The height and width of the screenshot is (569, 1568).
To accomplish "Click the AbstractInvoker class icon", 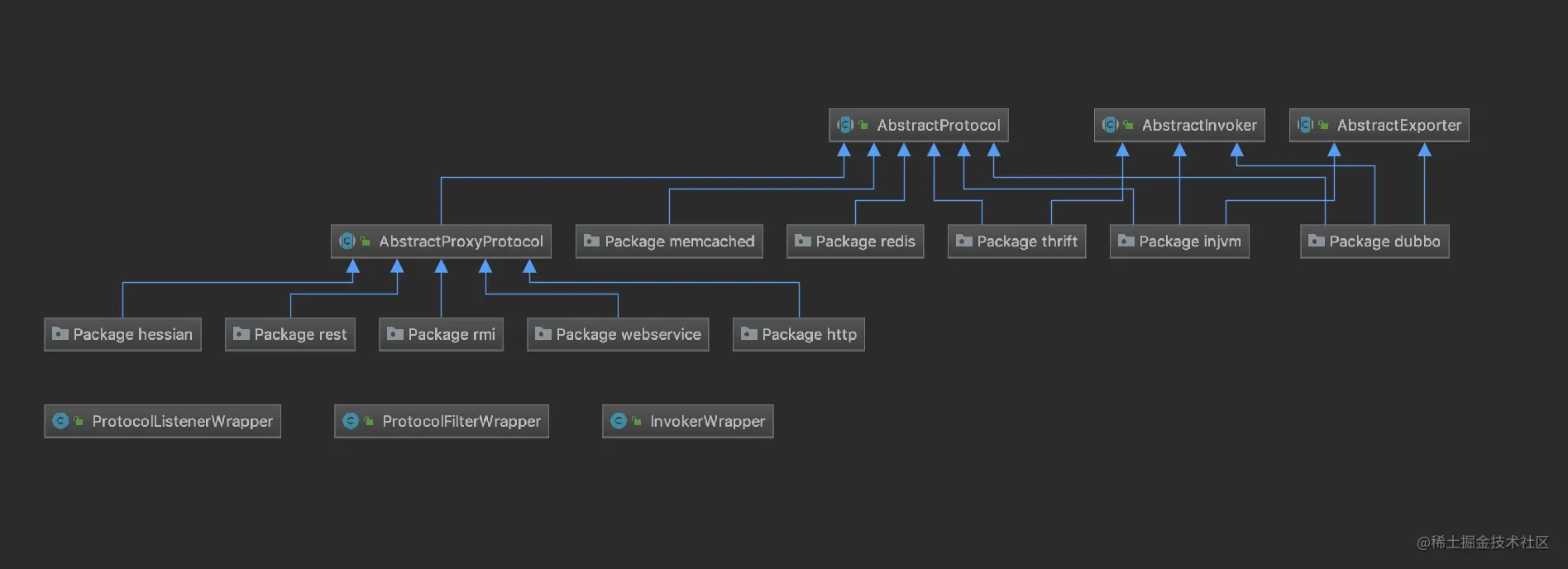I will tap(1111, 125).
